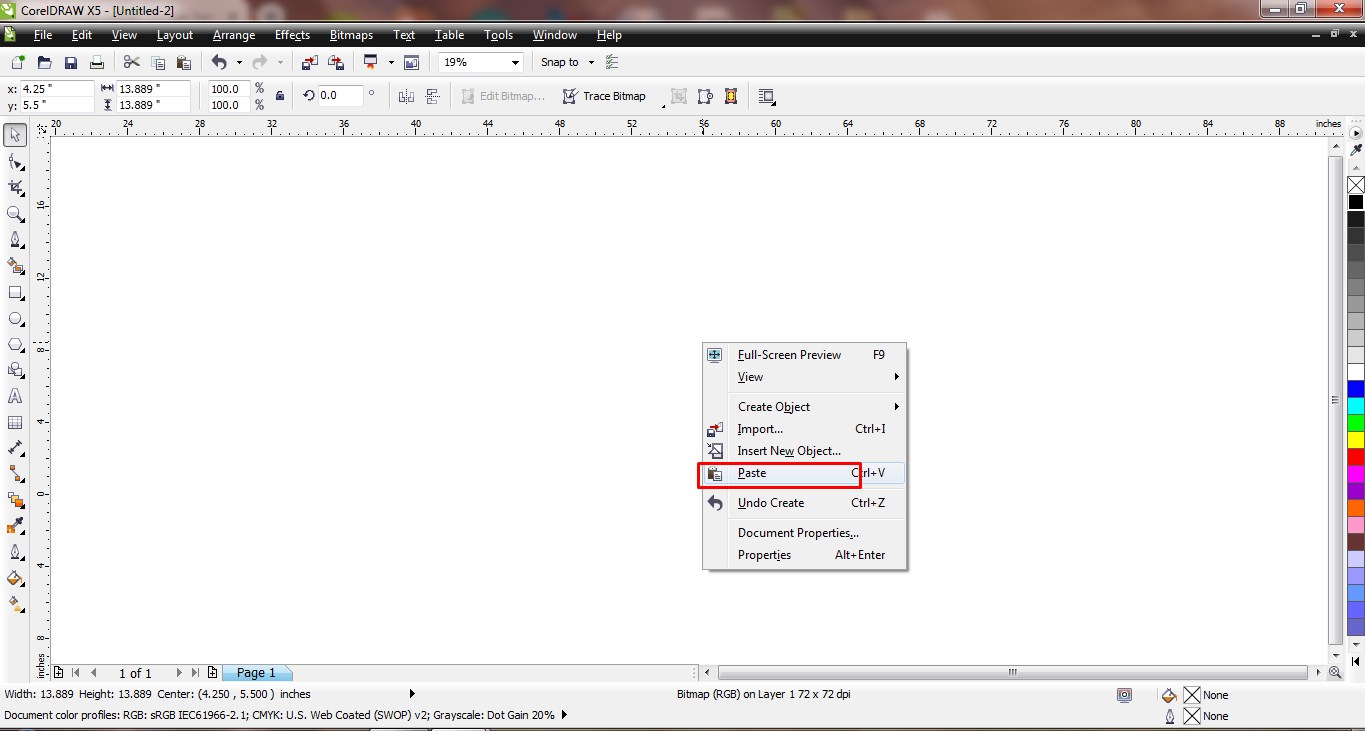Select the Crop tool

(x=16, y=187)
